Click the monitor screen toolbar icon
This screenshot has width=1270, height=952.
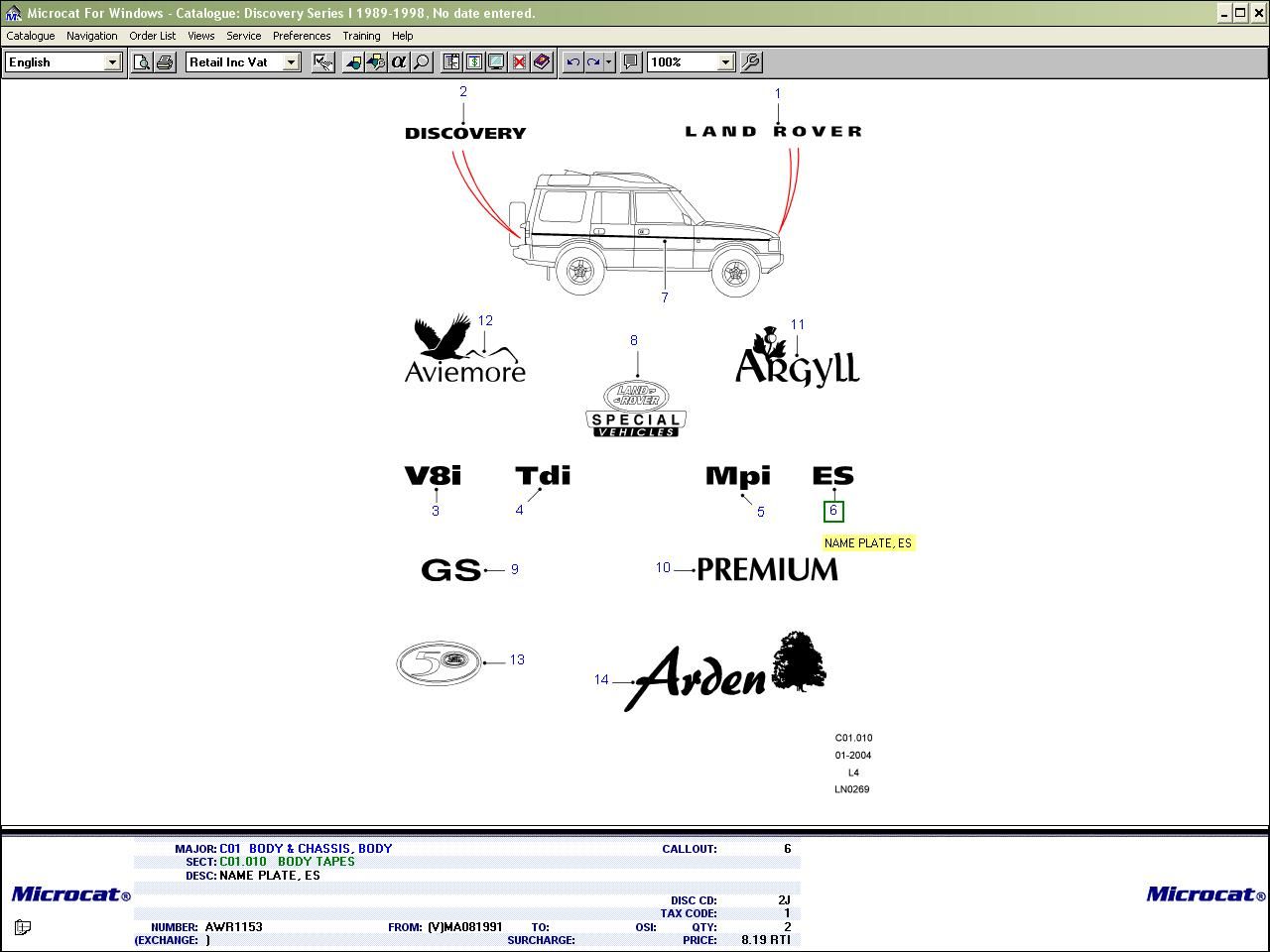[x=496, y=61]
